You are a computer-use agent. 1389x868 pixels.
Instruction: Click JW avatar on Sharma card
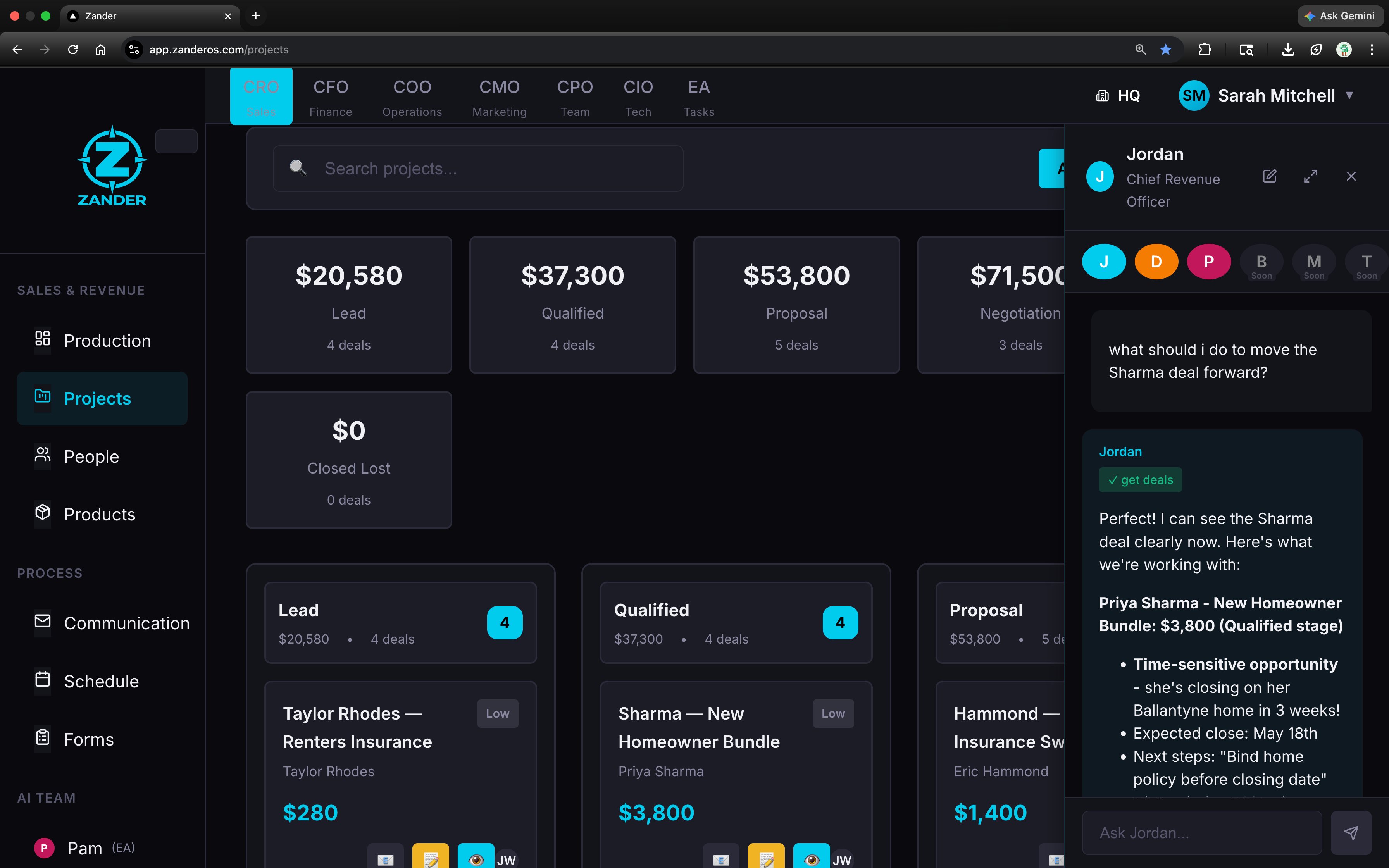[x=842, y=859]
